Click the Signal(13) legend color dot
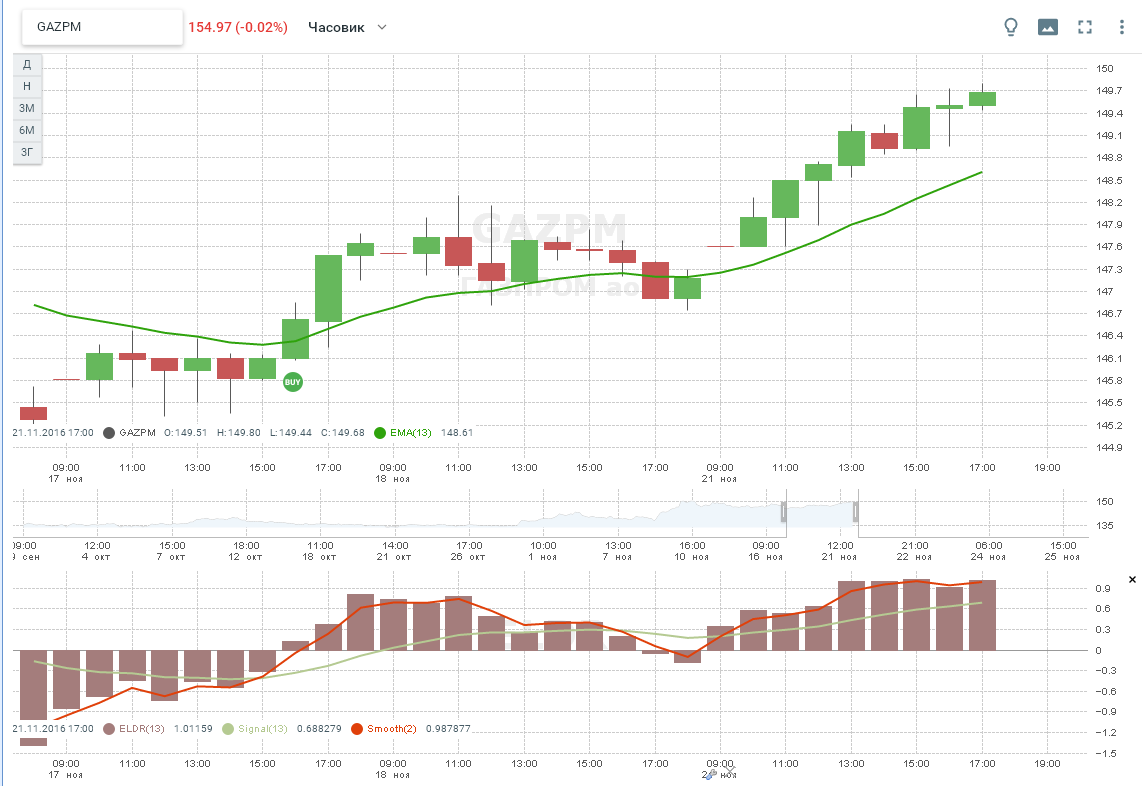Viewport: 1142px width, 786px height. pos(228,728)
